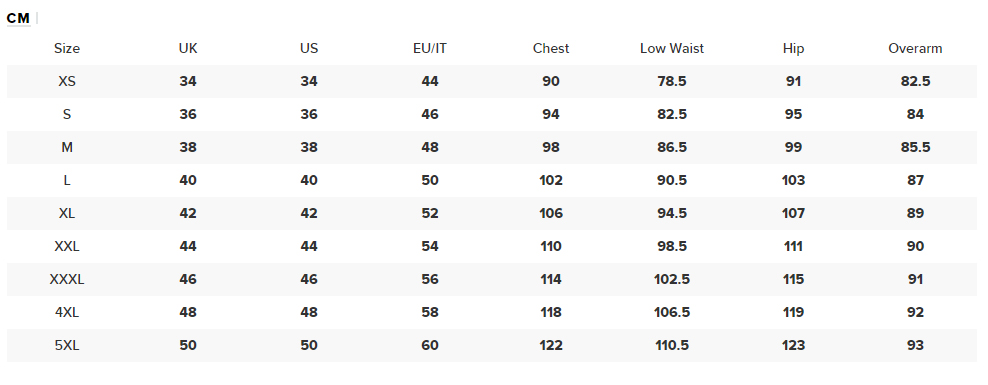Screen dimensions: 988x385
Task: Click low waist value 110.5 for 5XL
Action: tap(672, 345)
